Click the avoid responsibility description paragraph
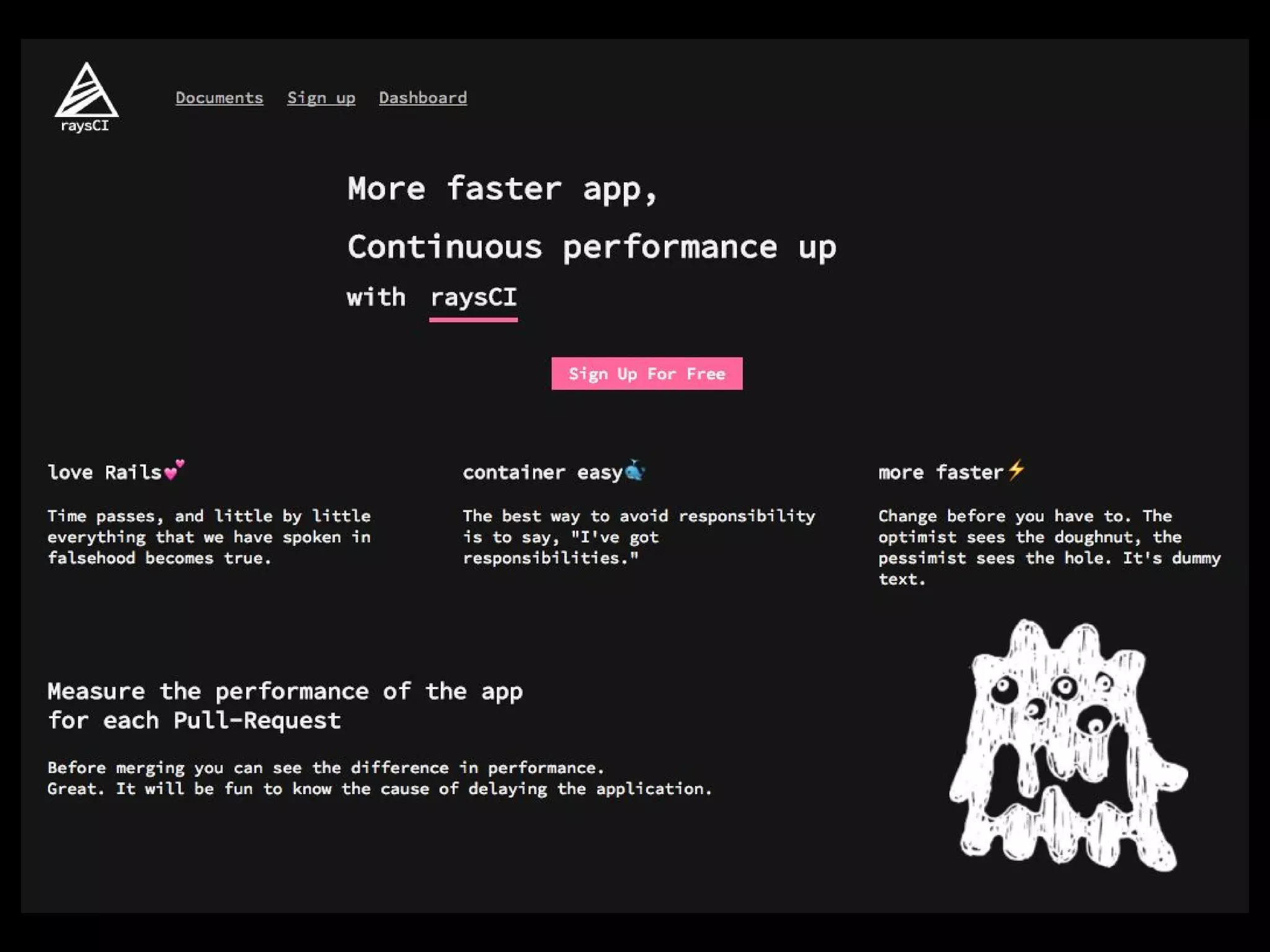 (638, 537)
